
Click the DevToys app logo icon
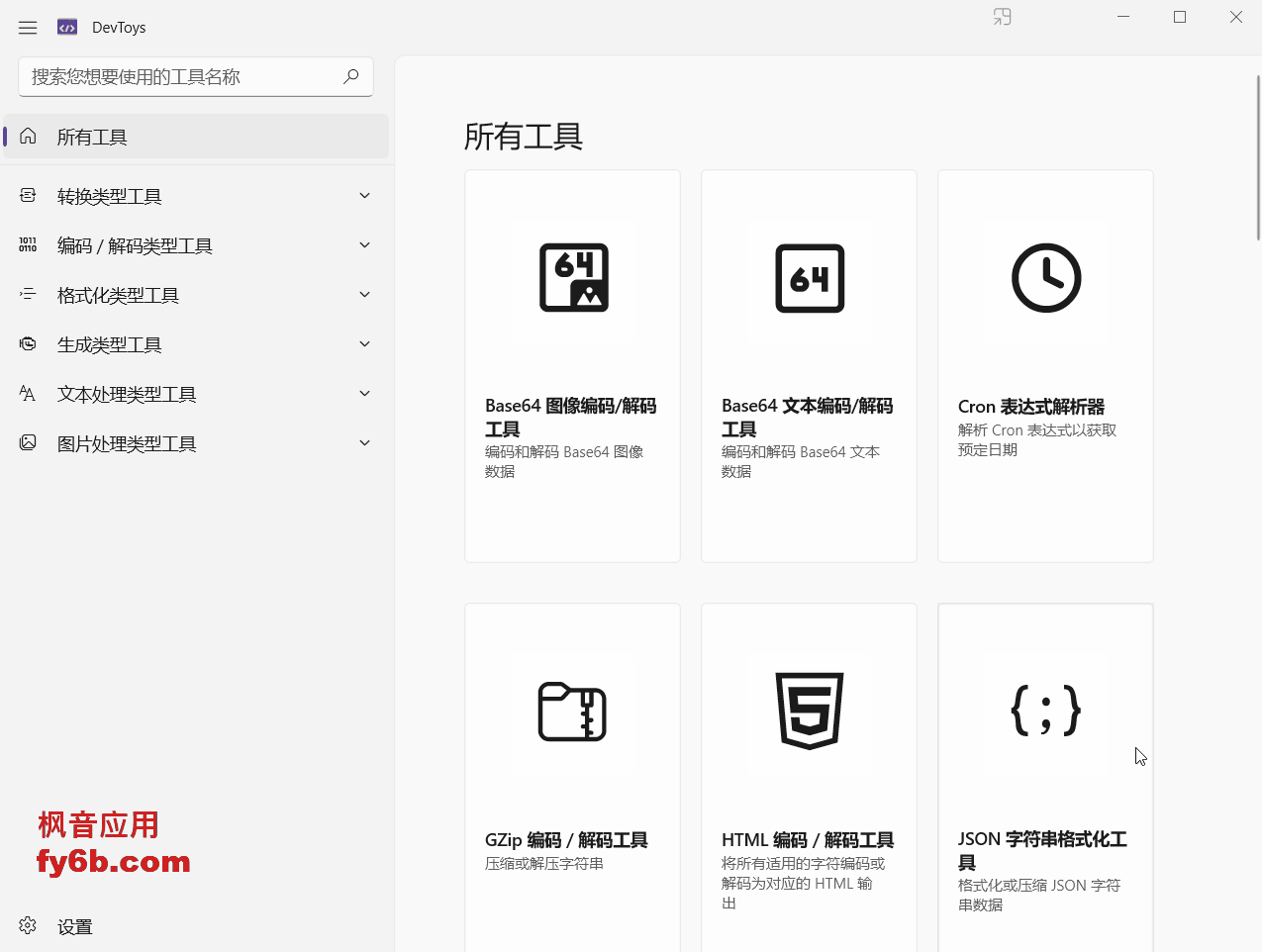(x=67, y=28)
